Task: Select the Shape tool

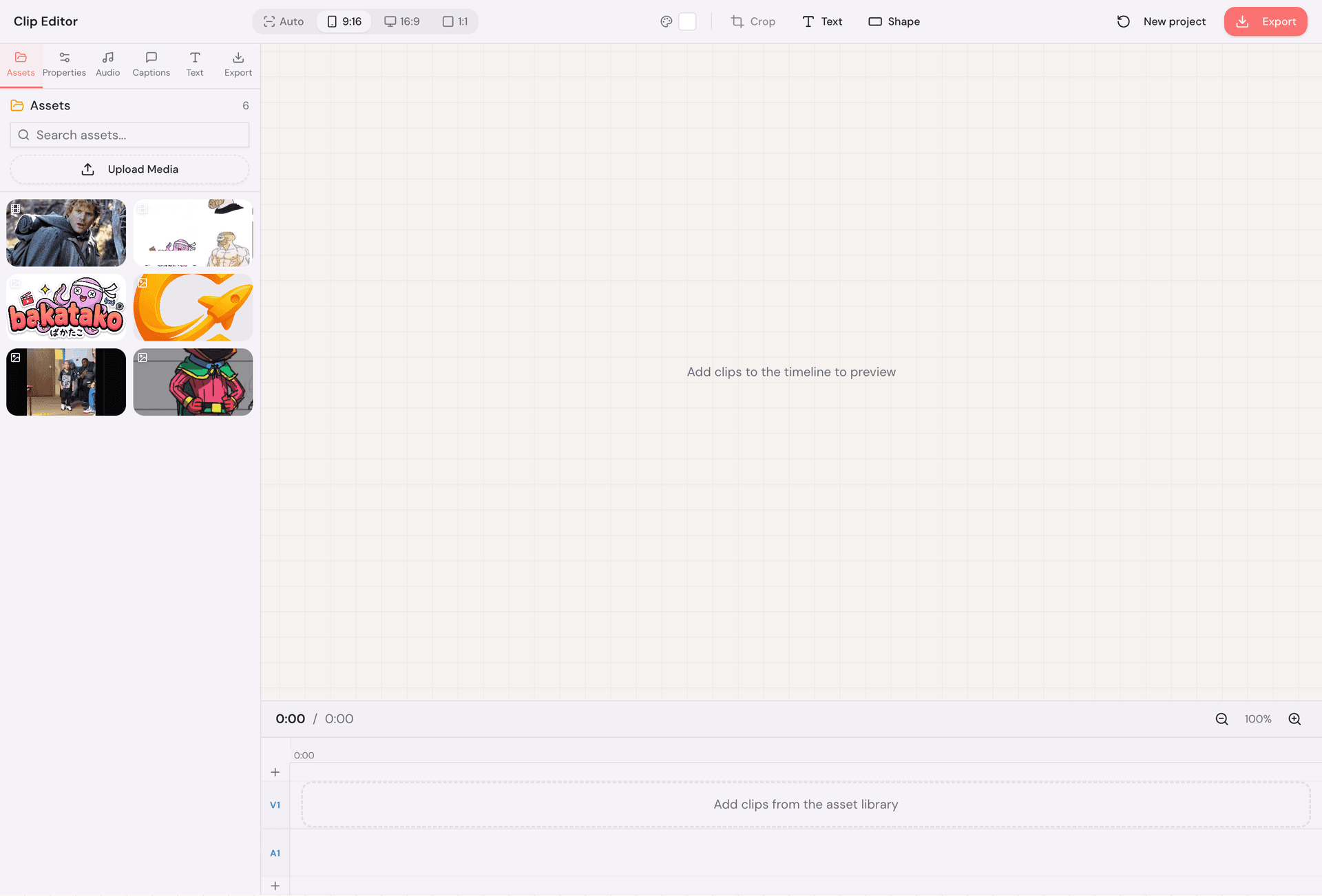Action: point(894,21)
